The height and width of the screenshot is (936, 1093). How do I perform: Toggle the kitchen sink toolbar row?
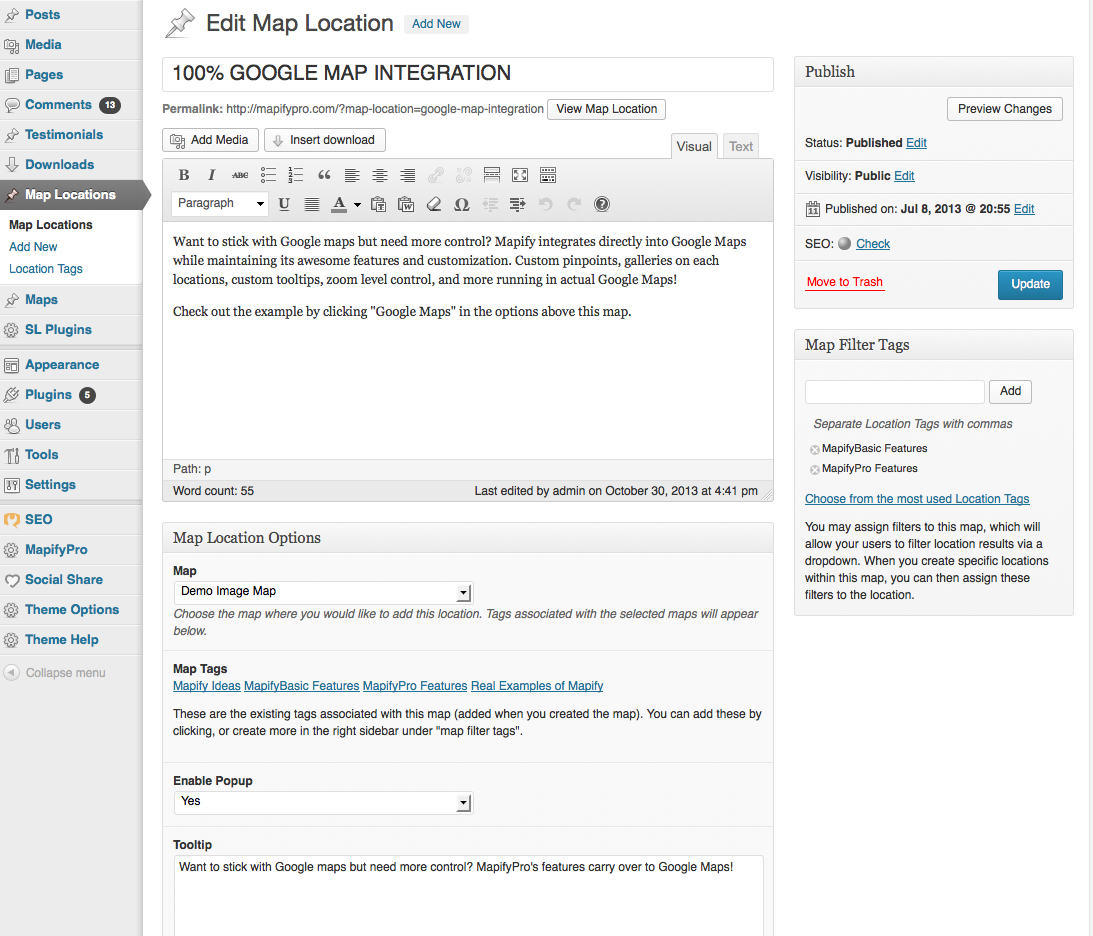click(x=548, y=175)
